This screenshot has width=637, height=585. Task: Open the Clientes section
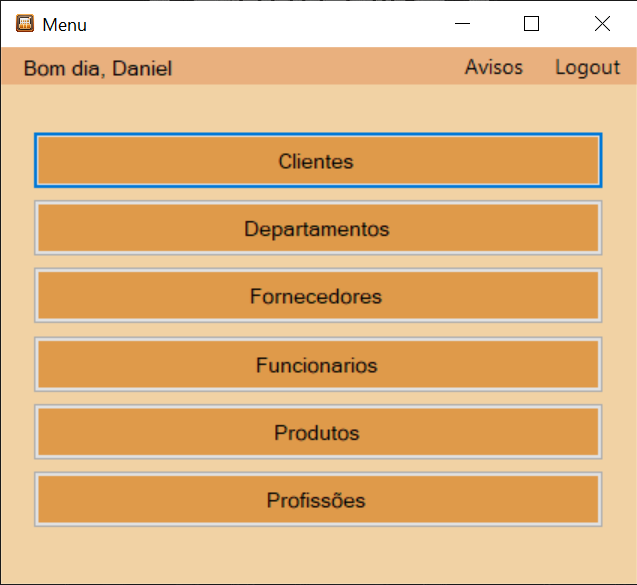pos(318,160)
